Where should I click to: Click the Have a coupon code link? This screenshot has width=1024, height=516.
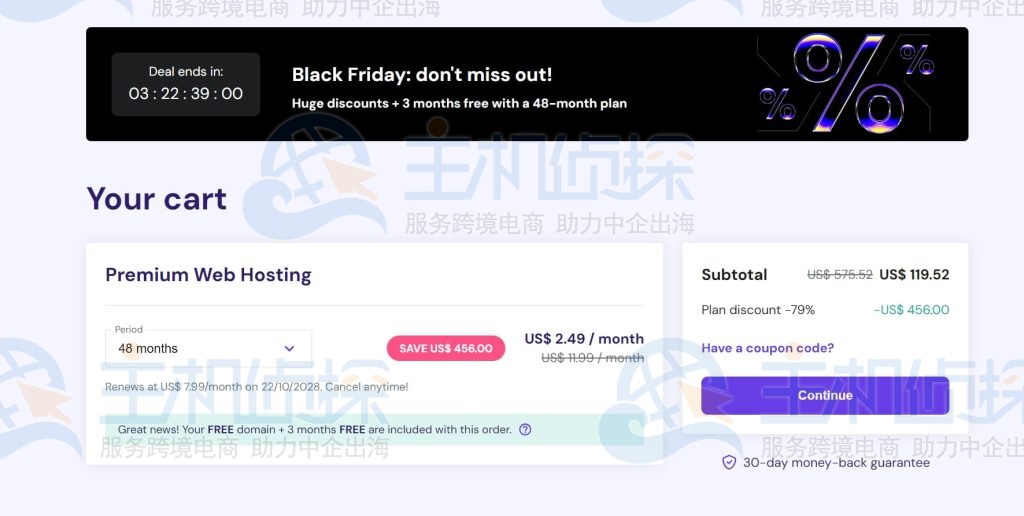tap(767, 348)
